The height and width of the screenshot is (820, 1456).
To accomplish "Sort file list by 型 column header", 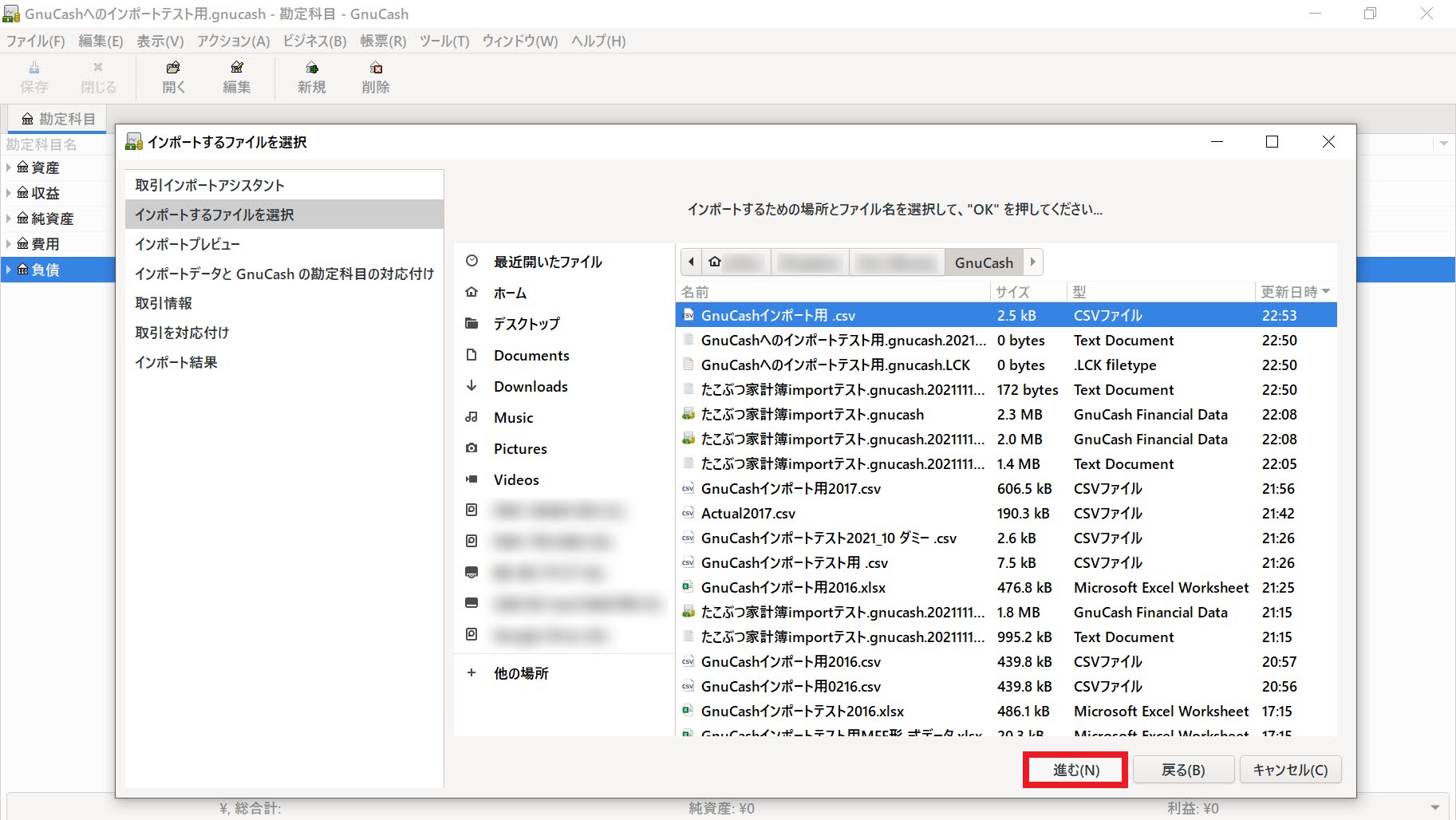I will tap(1161, 292).
